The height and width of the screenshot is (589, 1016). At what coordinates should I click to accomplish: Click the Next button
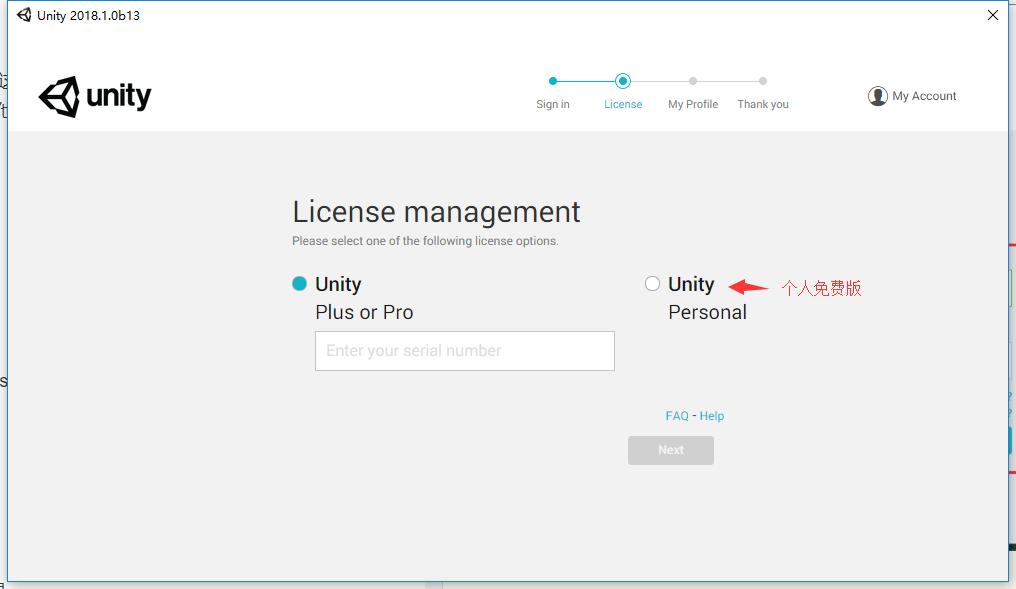[x=671, y=450]
